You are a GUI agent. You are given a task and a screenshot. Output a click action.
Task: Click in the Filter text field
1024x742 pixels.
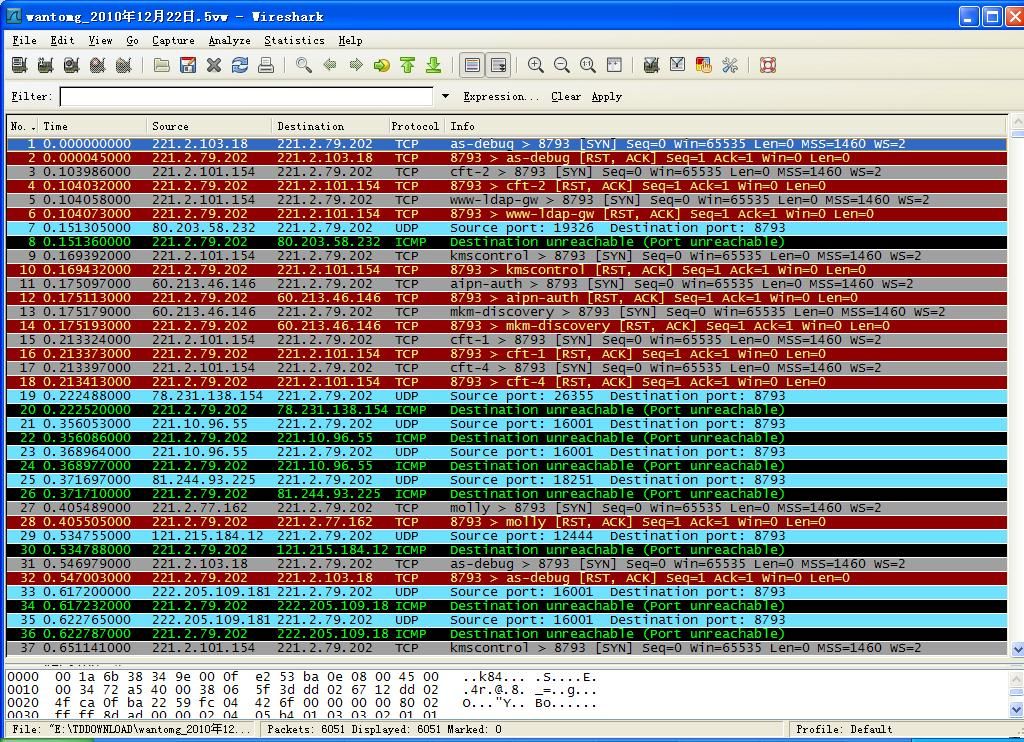tap(246, 97)
